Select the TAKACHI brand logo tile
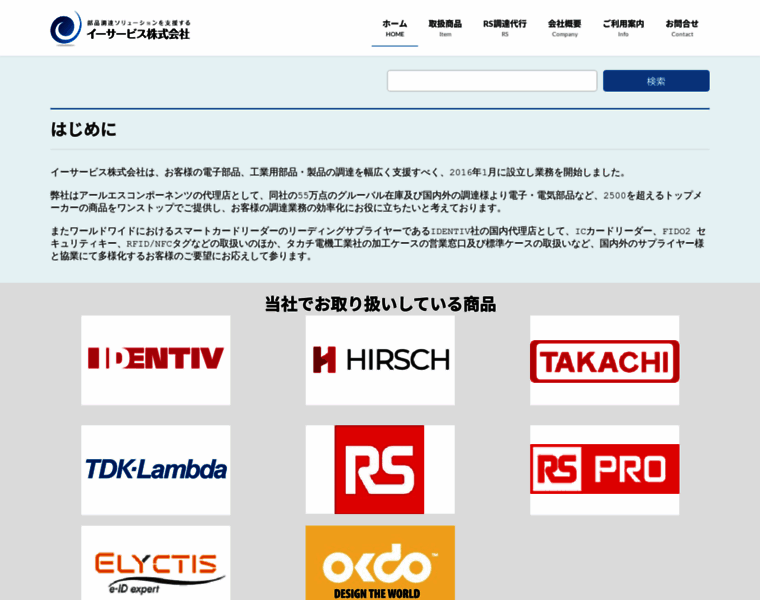 604,360
